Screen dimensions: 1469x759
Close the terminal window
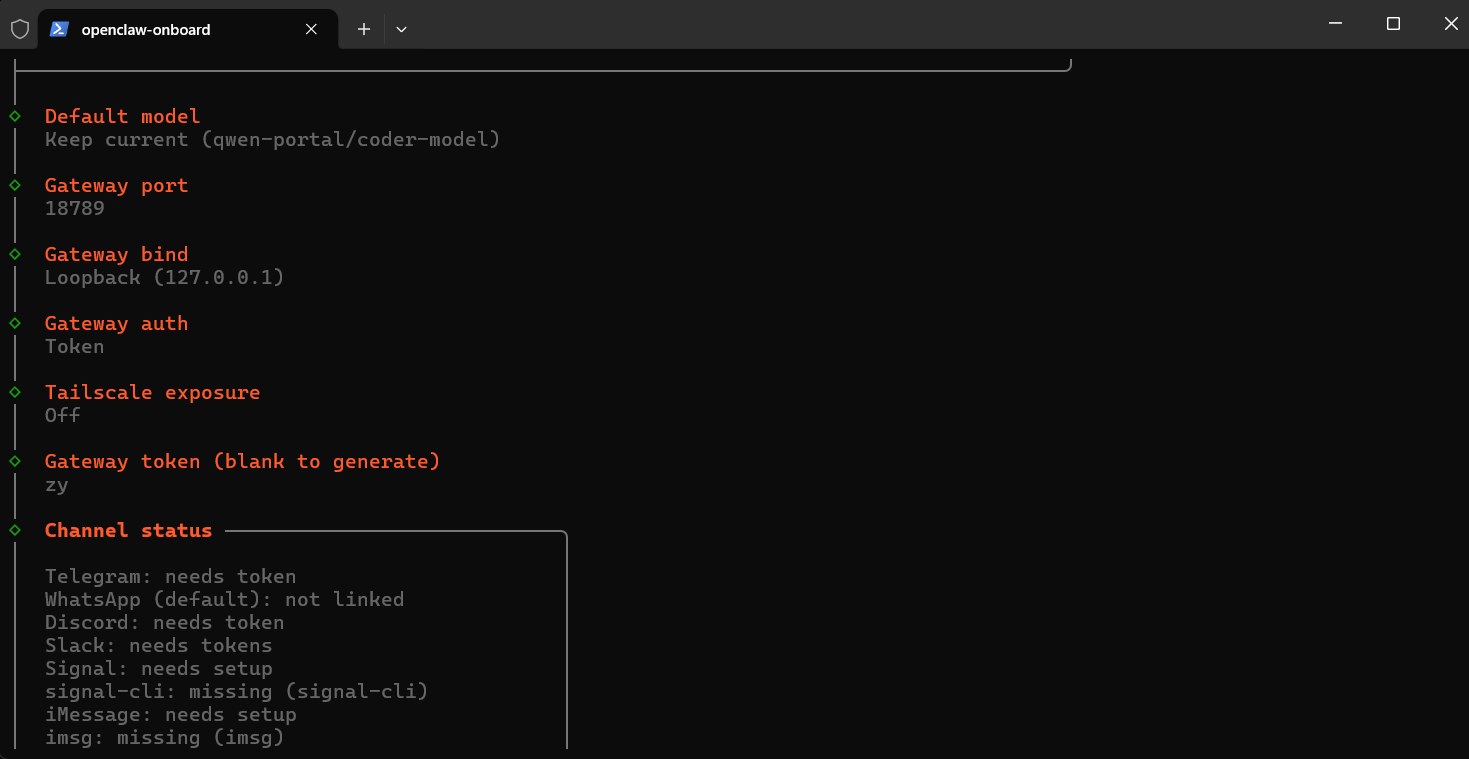point(1450,23)
